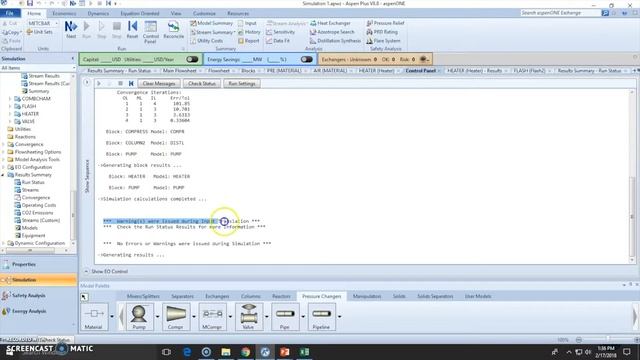Open the Dynamics ribbon tab

(x=98, y=13)
